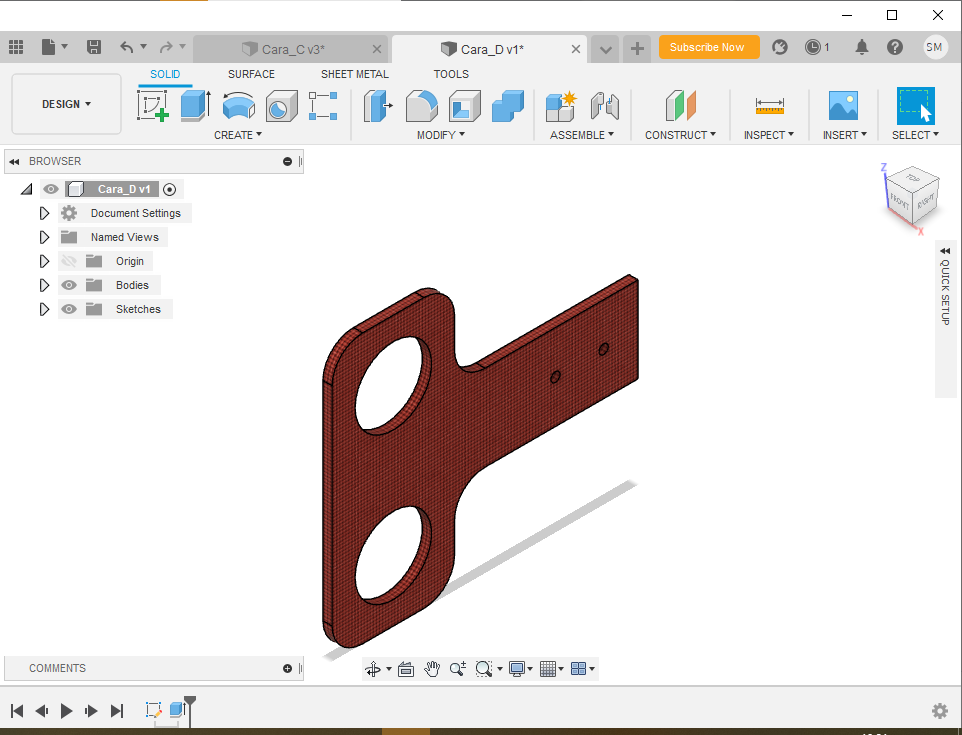This screenshot has width=962, height=735.
Task: Click the New Component icon
Action: pyautogui.click(x=561, y=106)
